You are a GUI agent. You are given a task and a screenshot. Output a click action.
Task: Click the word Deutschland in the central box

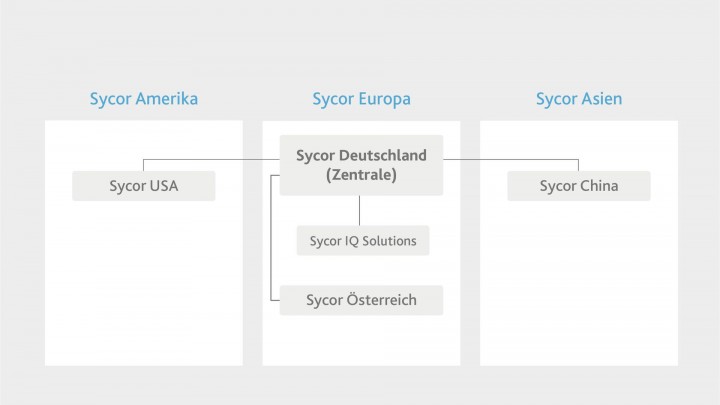(383, 156)
